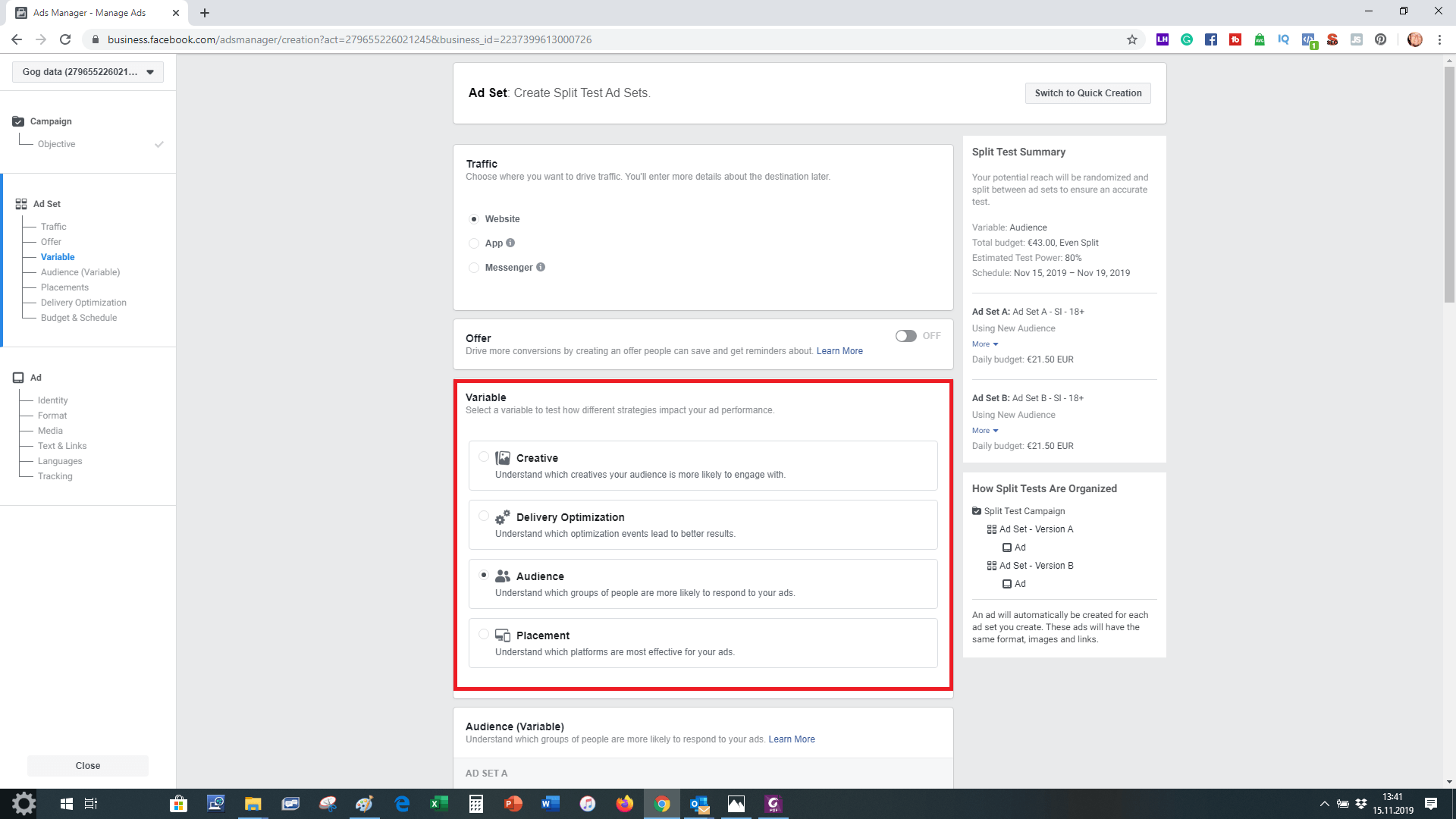Click the Audience people icon

pos(503,576)
